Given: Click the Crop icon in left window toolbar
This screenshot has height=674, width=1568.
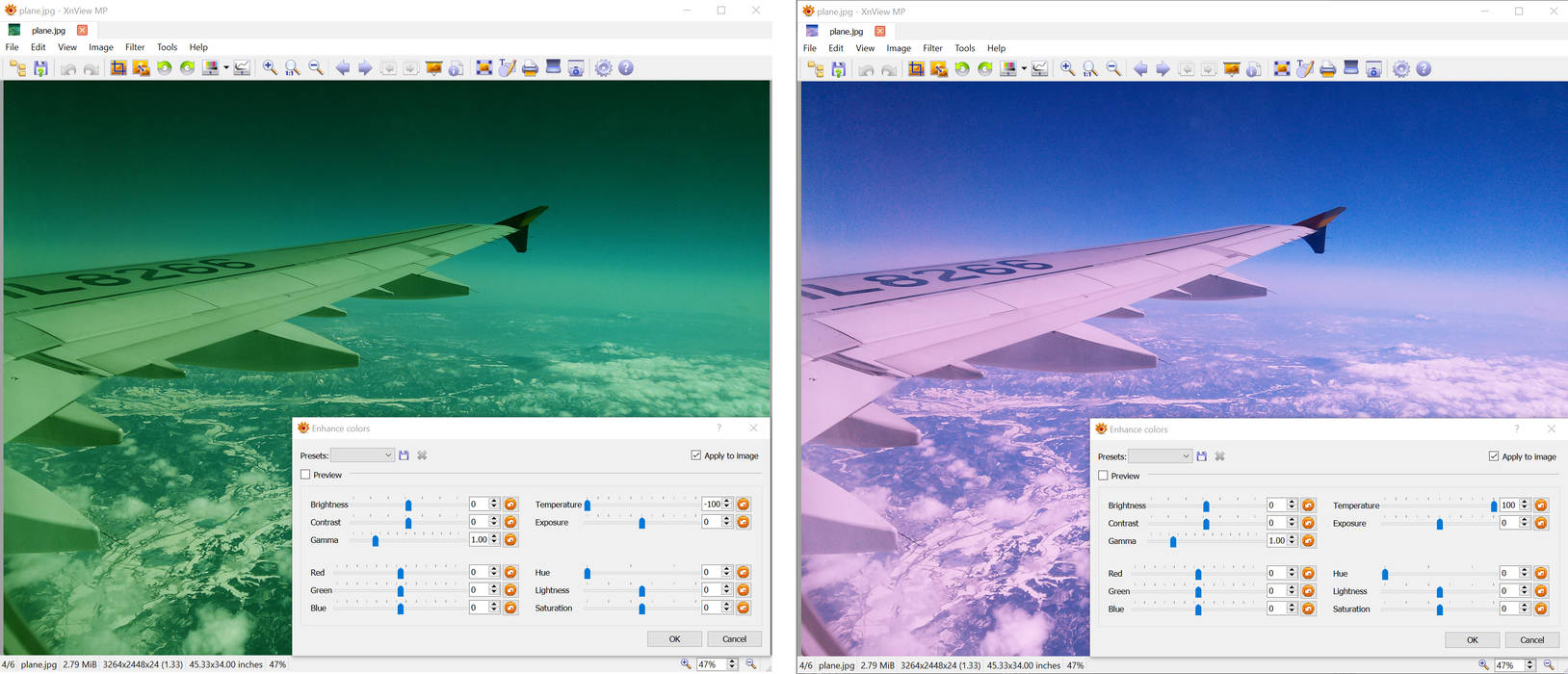Looking at the screenshot, I should (x=118, y=68).
